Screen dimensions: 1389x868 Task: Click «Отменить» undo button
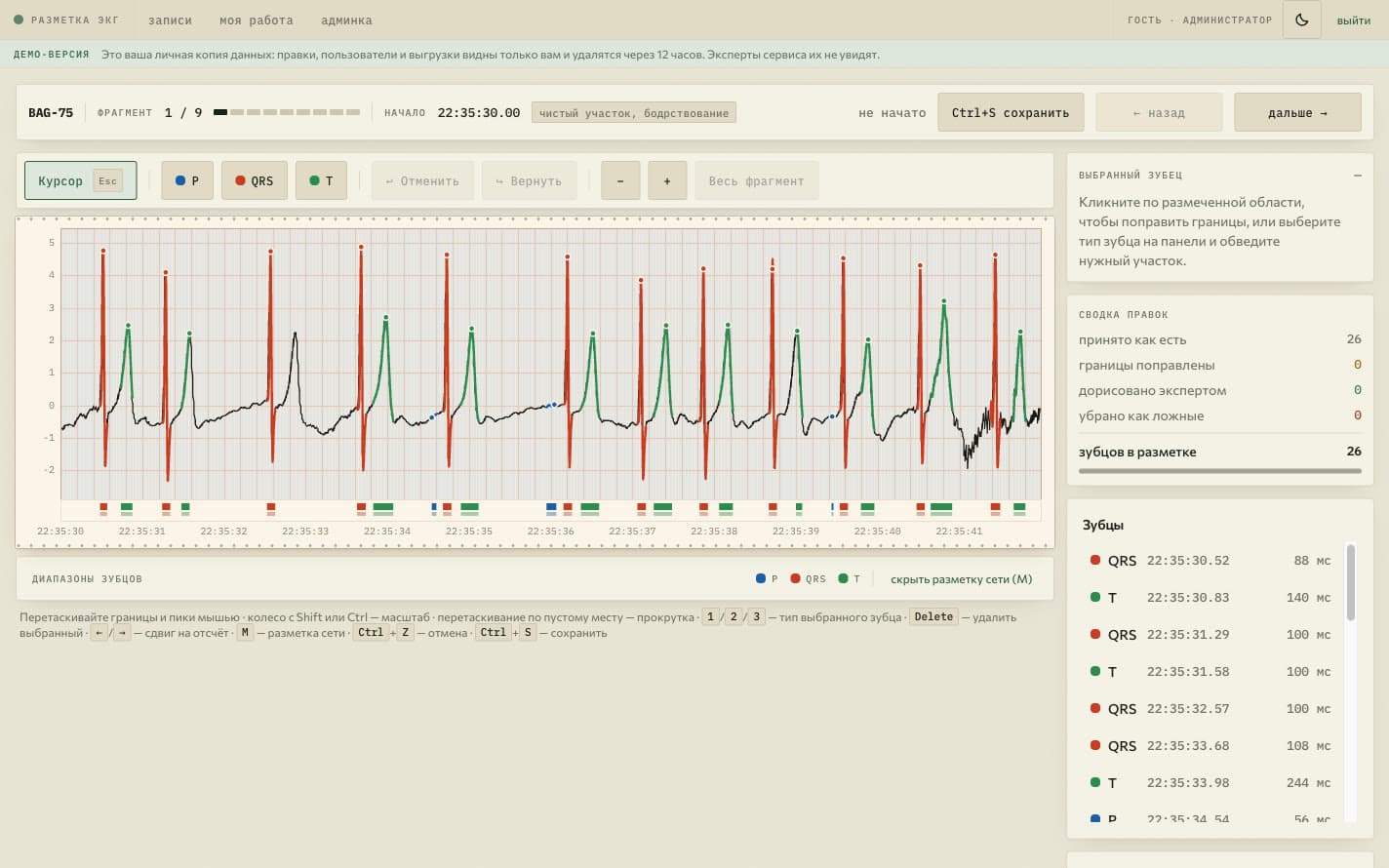(422, 180)
